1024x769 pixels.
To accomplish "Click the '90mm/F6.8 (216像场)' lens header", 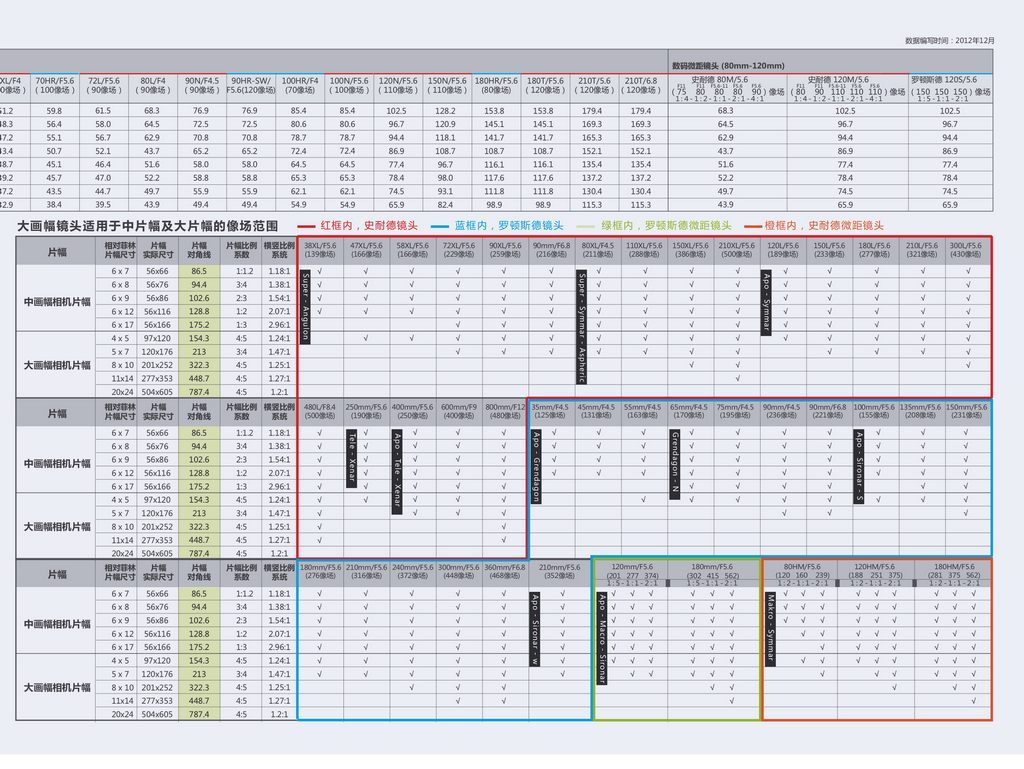I will 551,249.
